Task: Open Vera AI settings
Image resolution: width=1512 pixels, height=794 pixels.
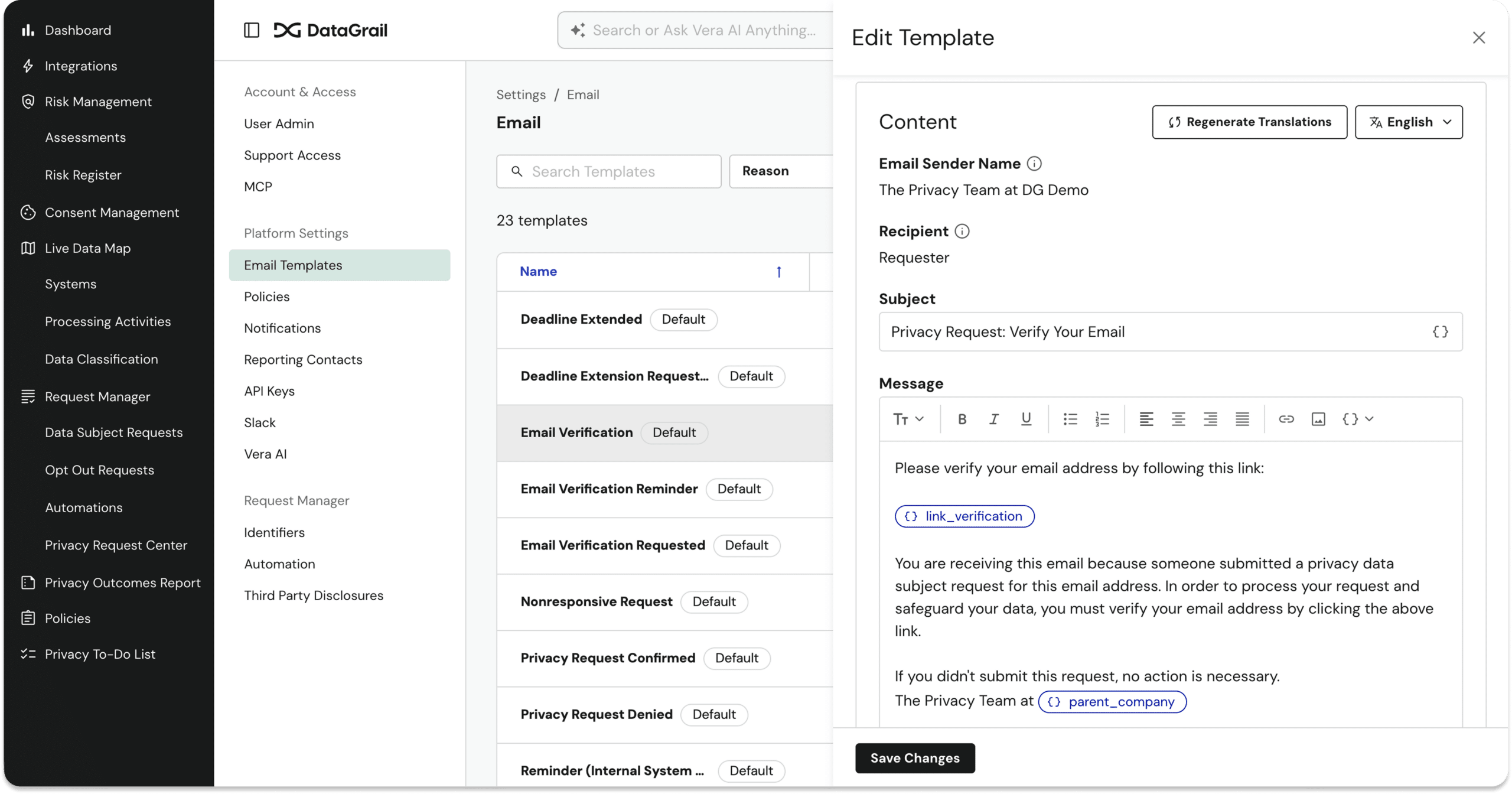Action: [265, 454]
